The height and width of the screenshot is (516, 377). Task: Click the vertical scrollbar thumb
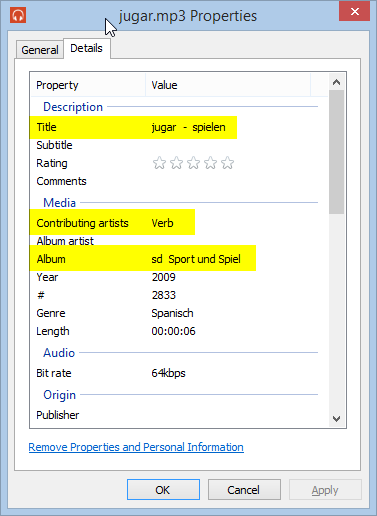(336, 152)
